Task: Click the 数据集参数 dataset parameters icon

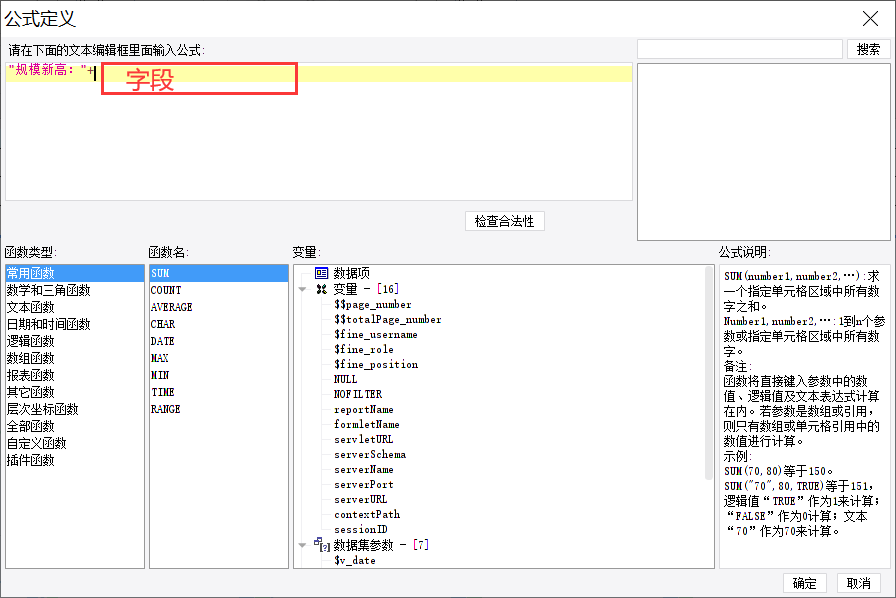Action: [322, 545]
